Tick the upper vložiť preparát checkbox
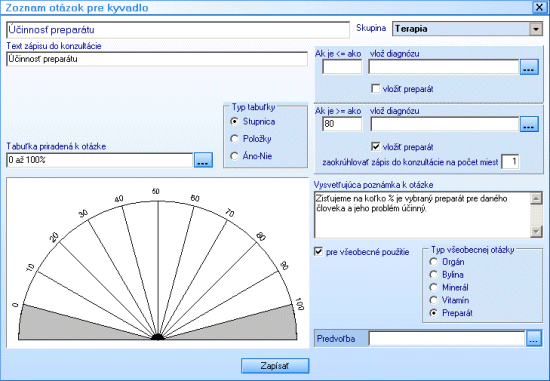This screenshot has width=550, height=381. [375, 89]
